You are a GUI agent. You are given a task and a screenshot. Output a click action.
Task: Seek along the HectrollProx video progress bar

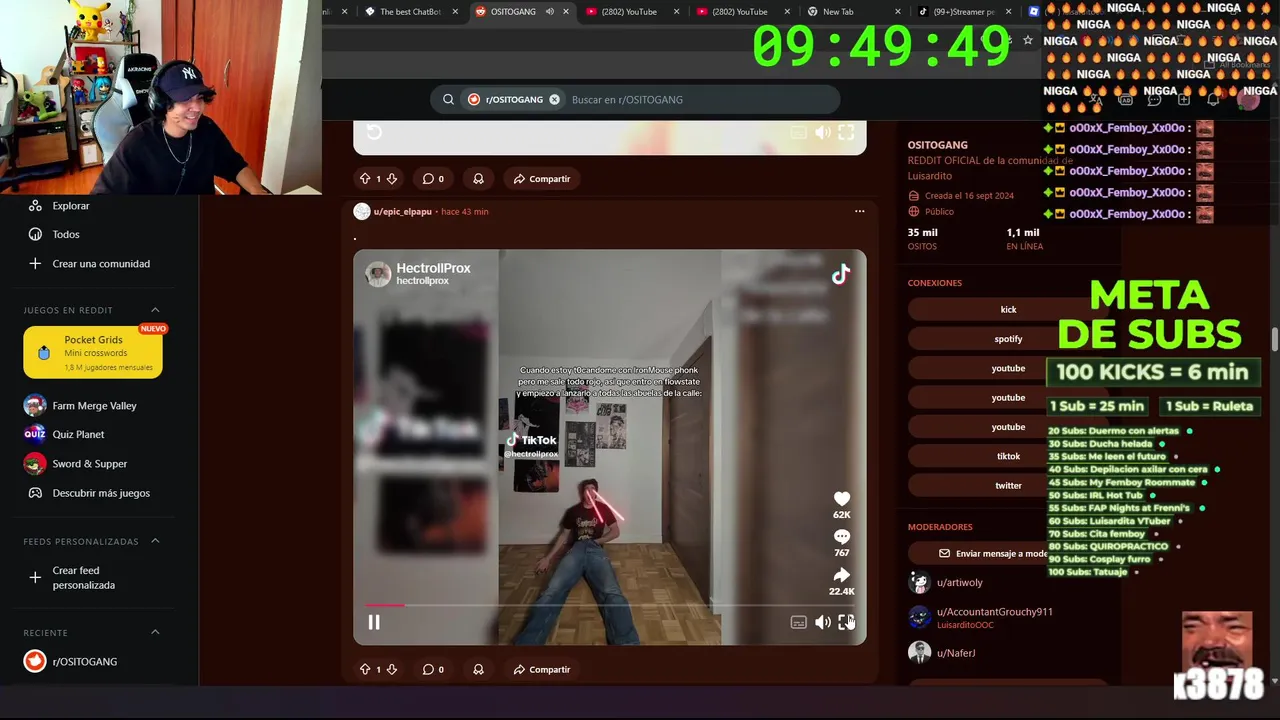tap(610, 605)
